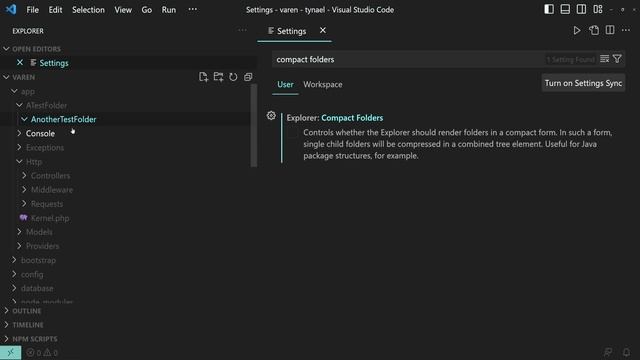Click Turn on Settings Sync button
This screenshot has width=640, height=360.
(x=583, y=83)
